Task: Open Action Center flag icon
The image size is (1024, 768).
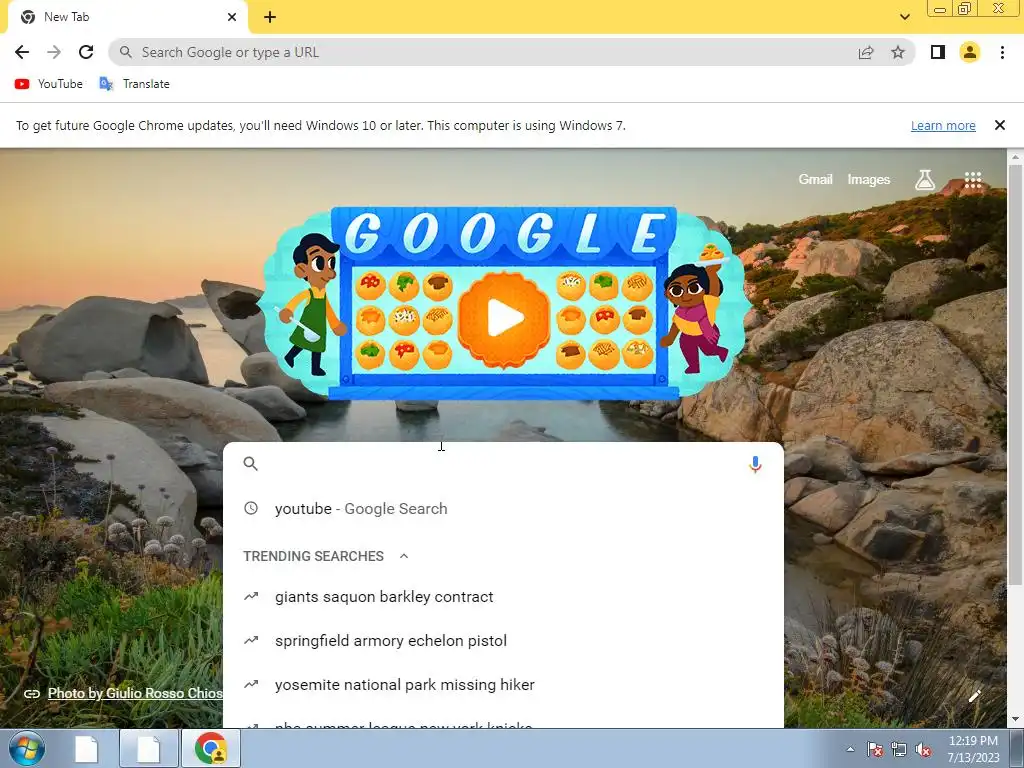Action: tap(874, 749)
